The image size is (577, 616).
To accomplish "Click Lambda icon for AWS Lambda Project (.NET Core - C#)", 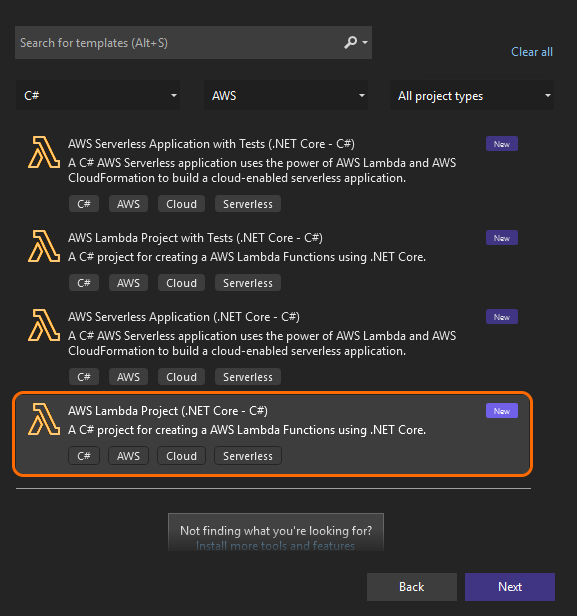I will tap(44, 419).
